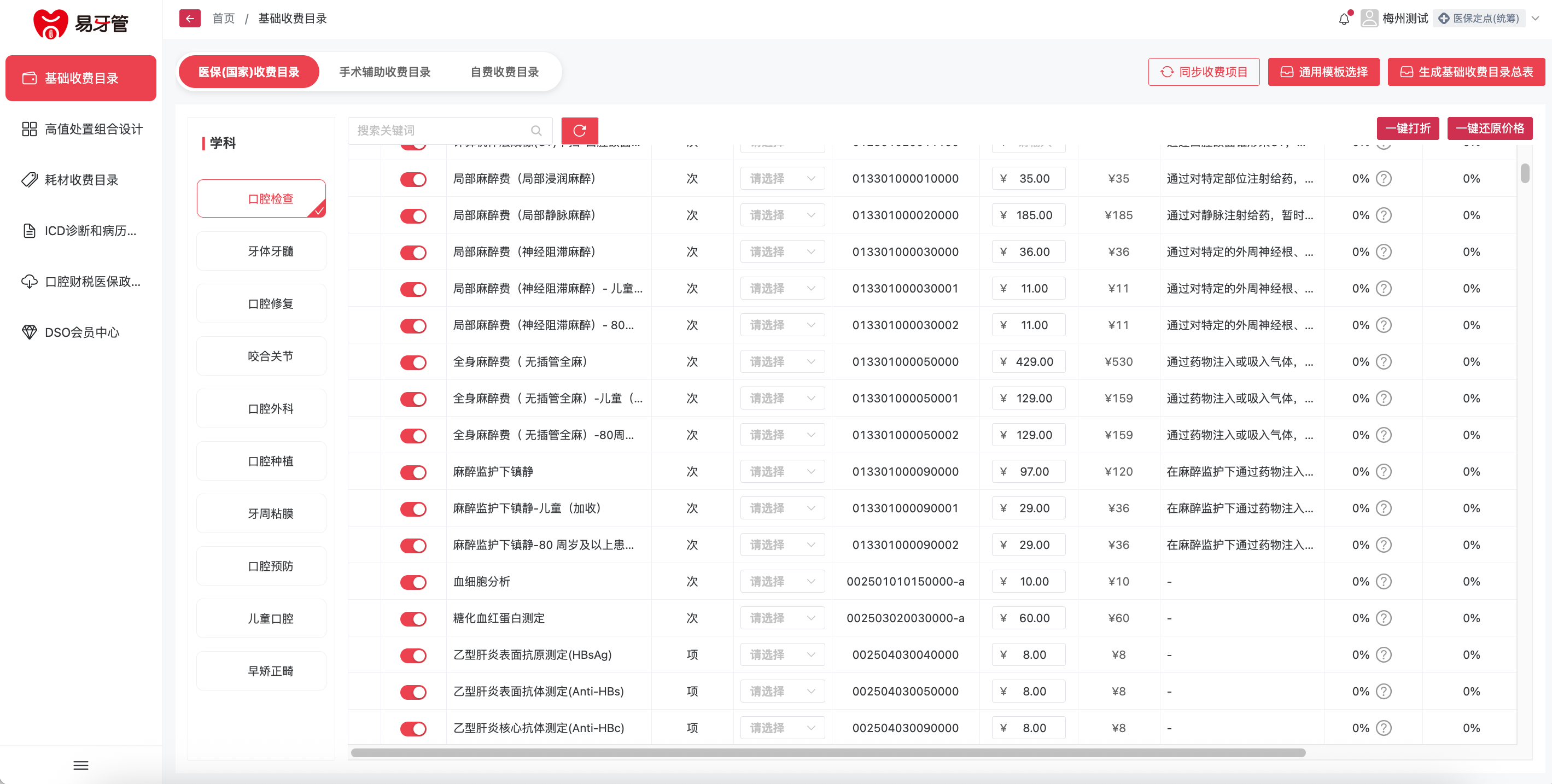This screenshot has width=1552, height=784.
Task: Toggle switch for 糖化血红蛋白测定
Action: click(413, 619)
